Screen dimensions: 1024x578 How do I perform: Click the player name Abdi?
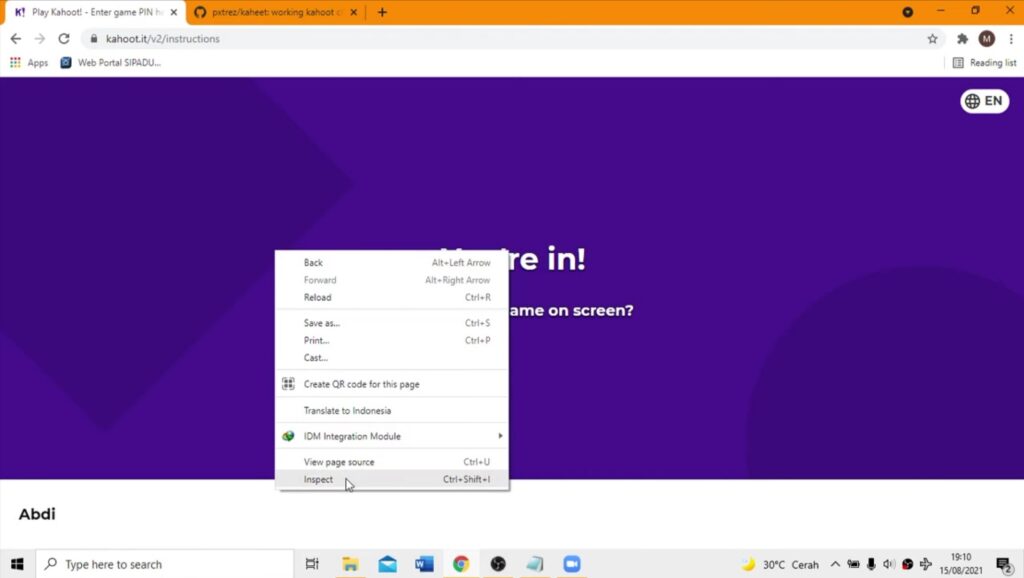(37, 514)
